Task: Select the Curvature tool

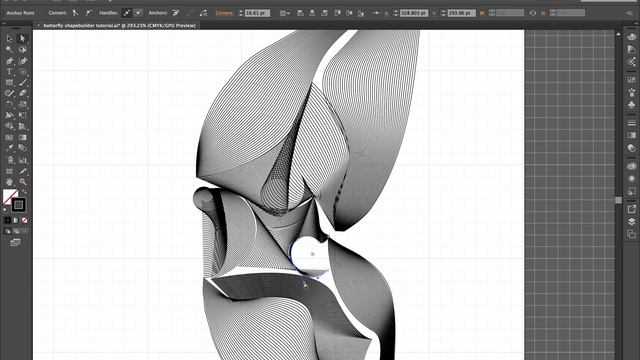Action: tap(23, 61)
